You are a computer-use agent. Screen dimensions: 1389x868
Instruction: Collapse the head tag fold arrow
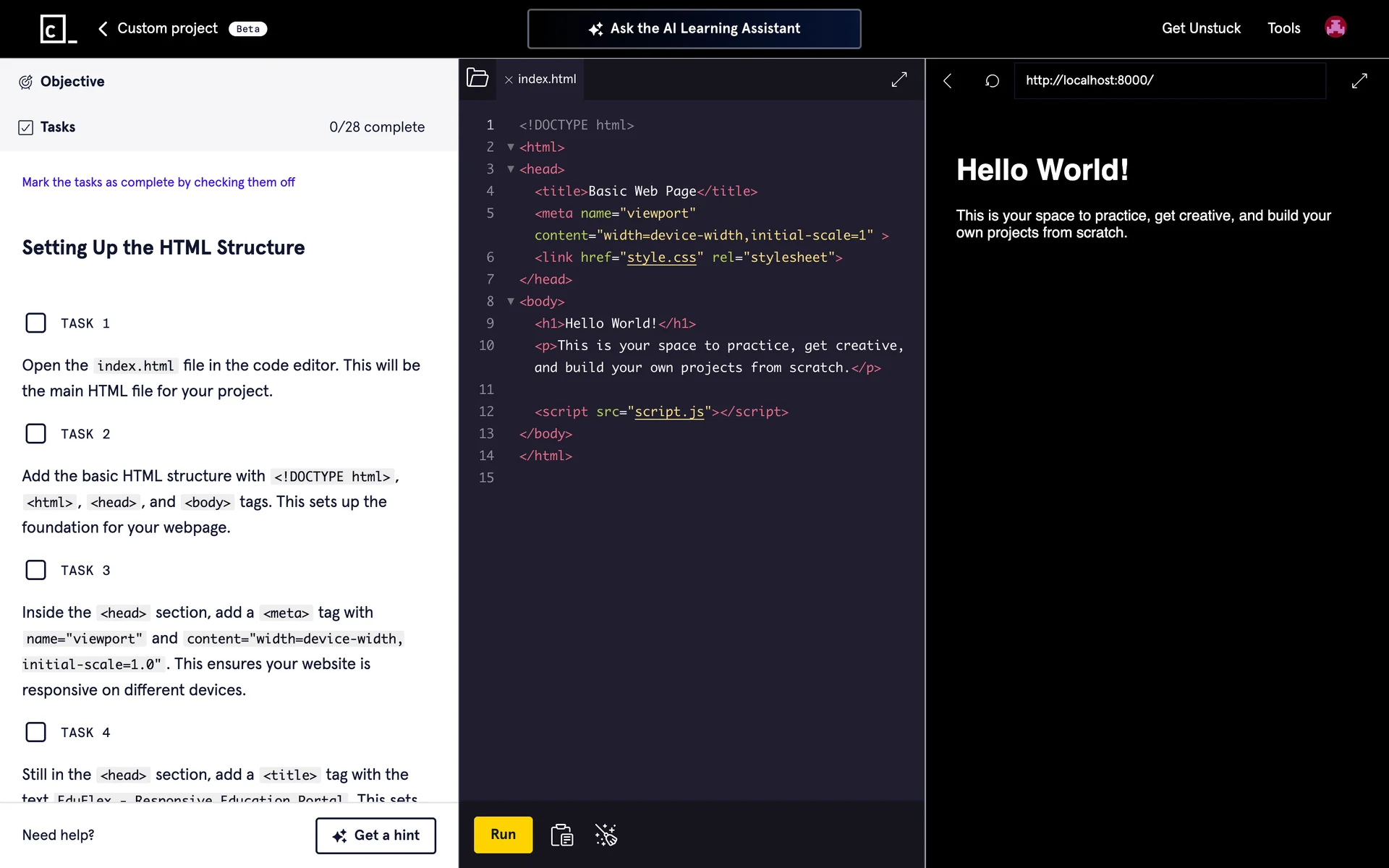[511, 169]
